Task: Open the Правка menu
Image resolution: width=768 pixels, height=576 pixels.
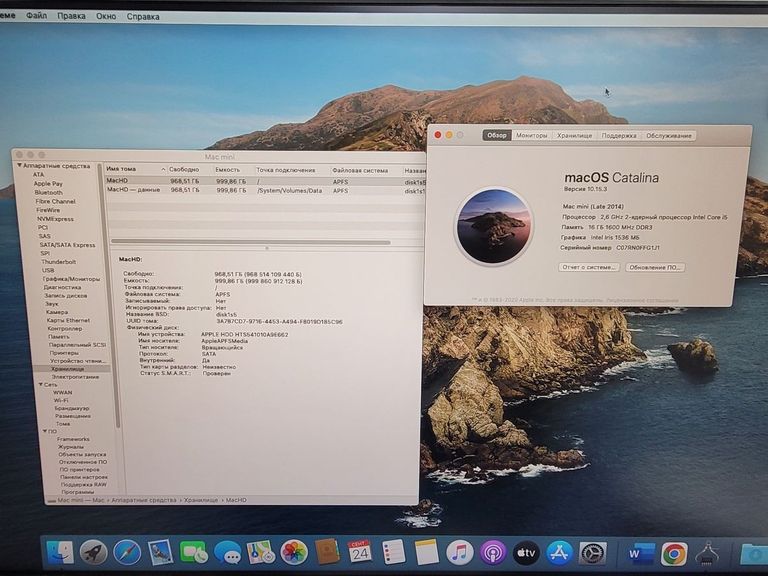Action: click(x=72, y=16)
